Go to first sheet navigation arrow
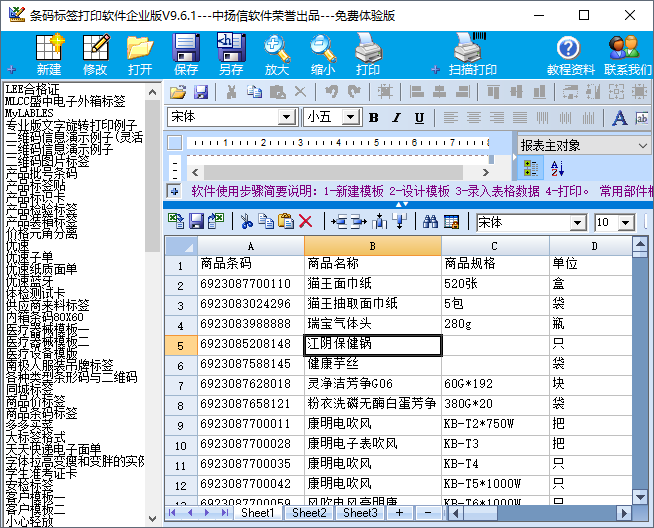654x528 pixels. pos(172,513)
